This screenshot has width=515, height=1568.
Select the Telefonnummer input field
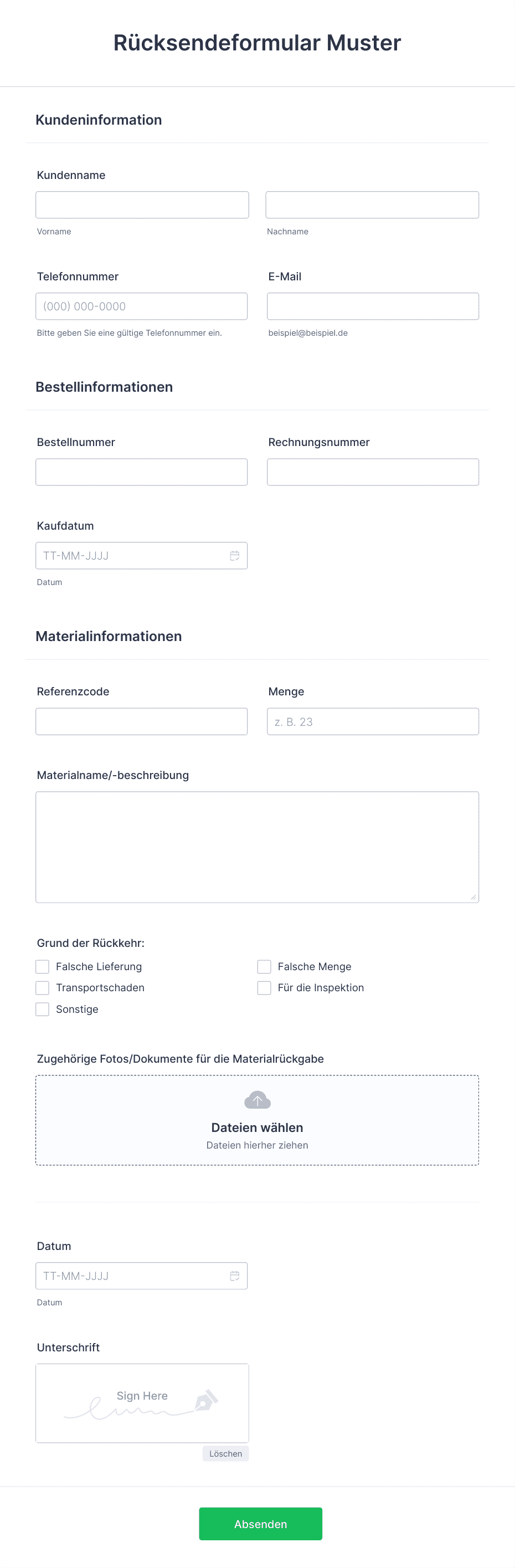(142, 306)
